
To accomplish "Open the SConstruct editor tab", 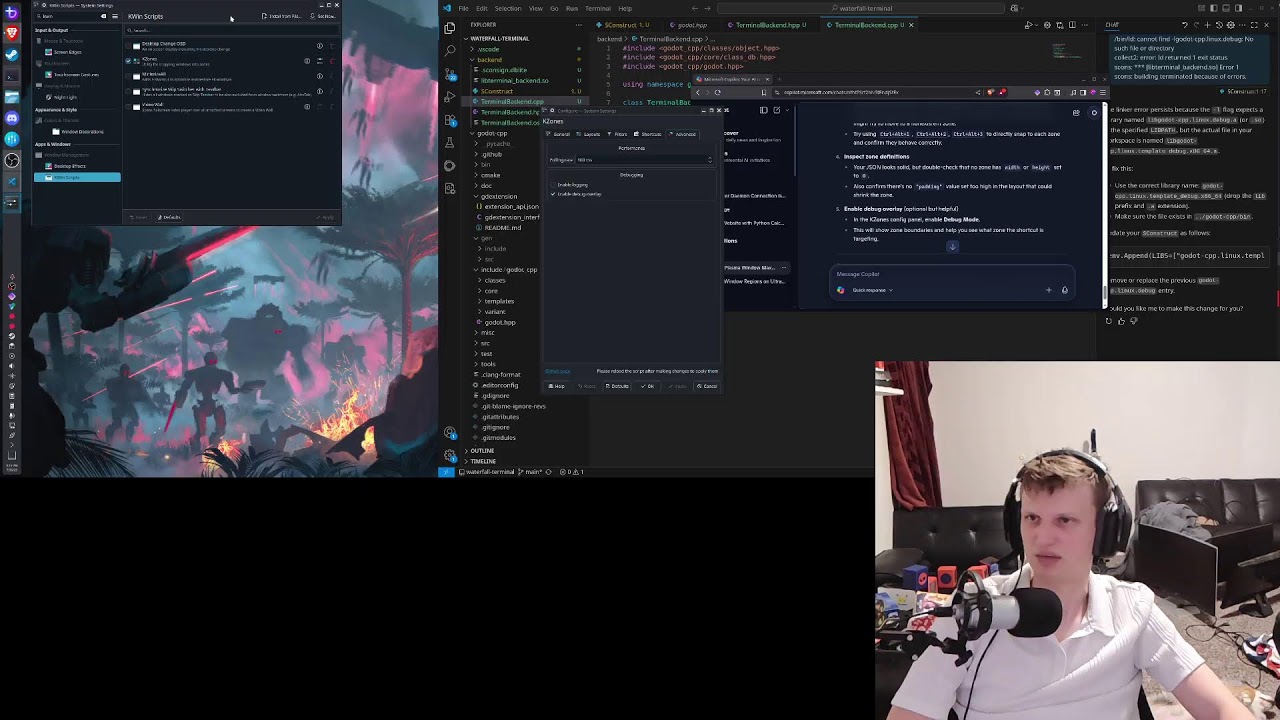I will [623, 25].
